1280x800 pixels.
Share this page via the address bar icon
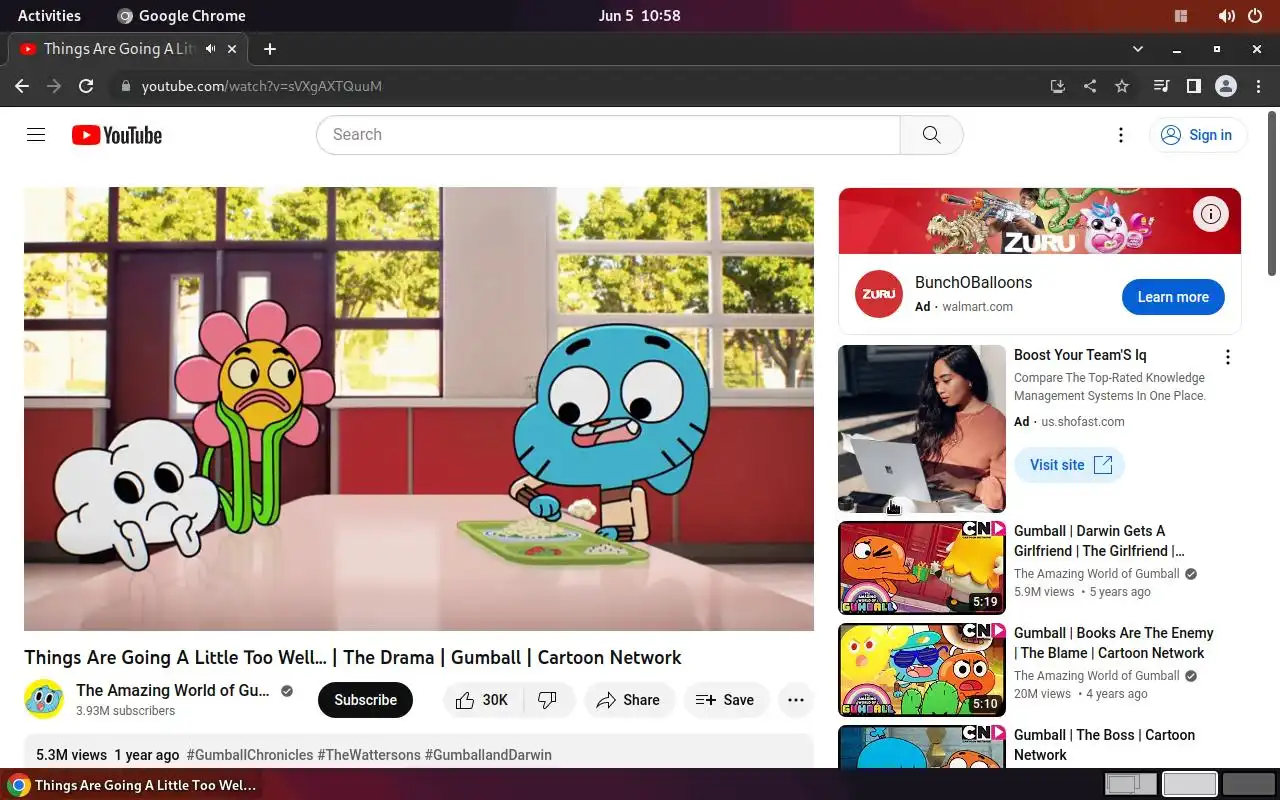[1090, 86]
